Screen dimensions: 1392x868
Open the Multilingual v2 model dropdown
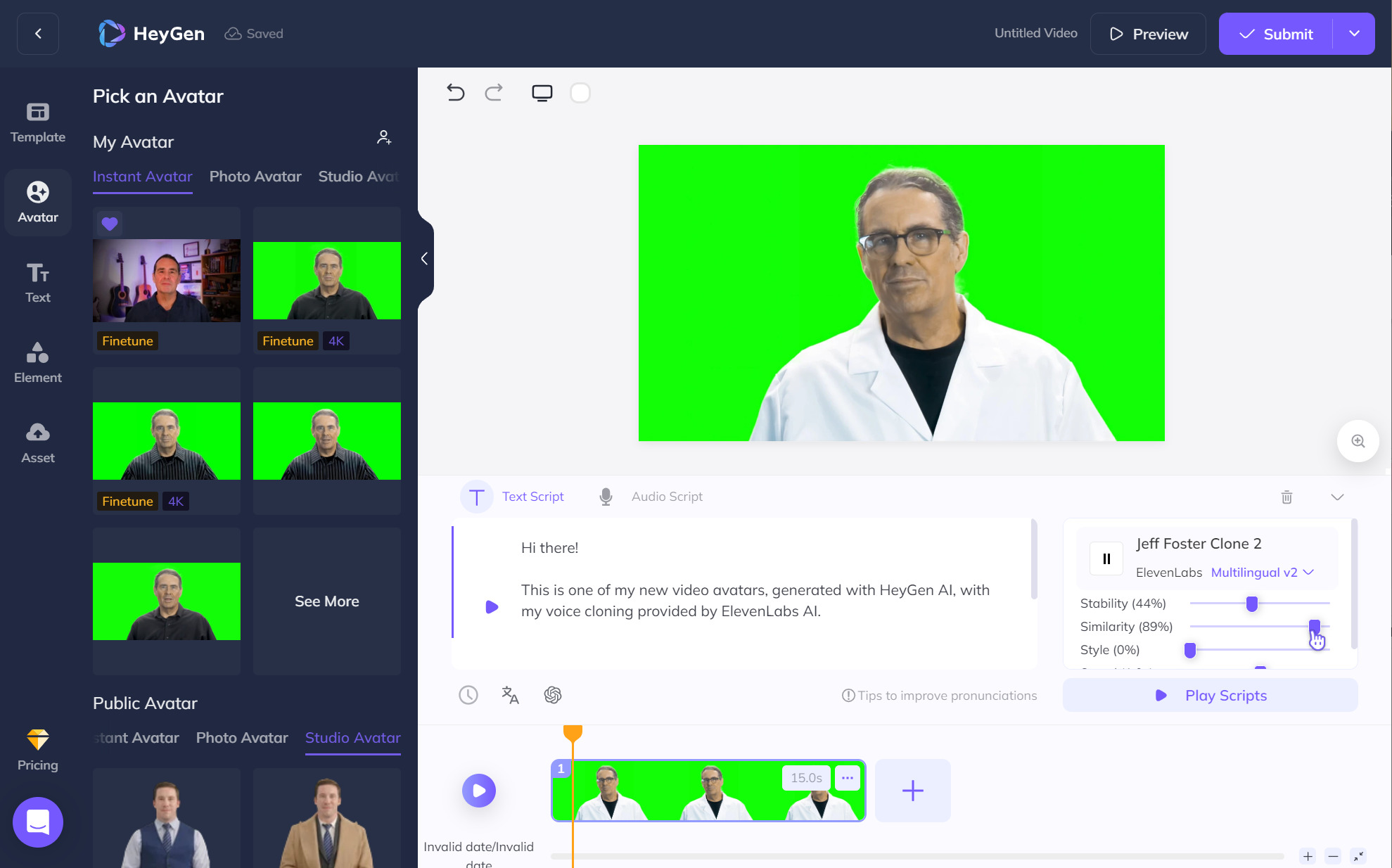coord(1262,573)
